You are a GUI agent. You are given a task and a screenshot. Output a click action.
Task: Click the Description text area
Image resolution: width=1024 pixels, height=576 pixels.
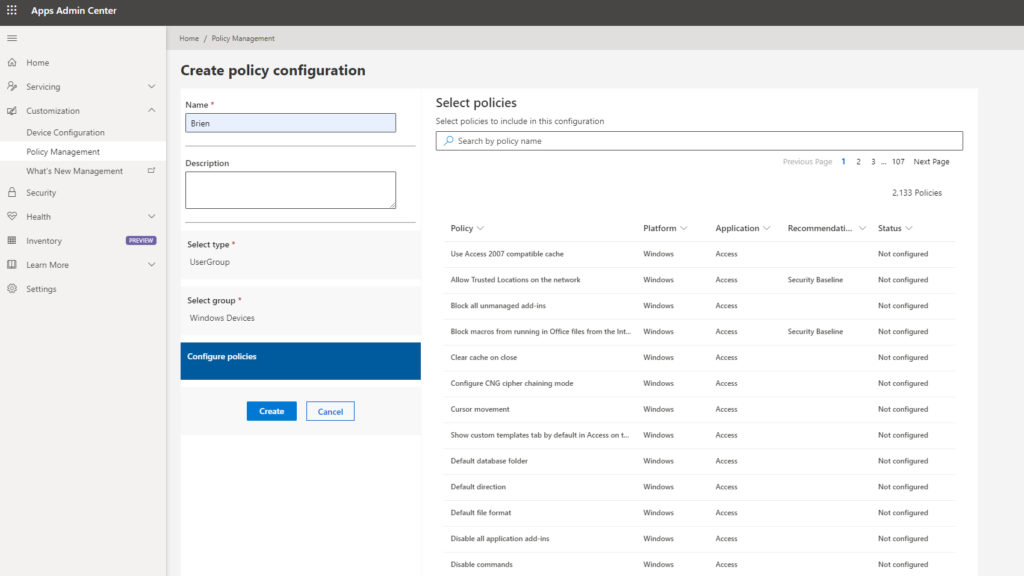[x=291, y=190]
